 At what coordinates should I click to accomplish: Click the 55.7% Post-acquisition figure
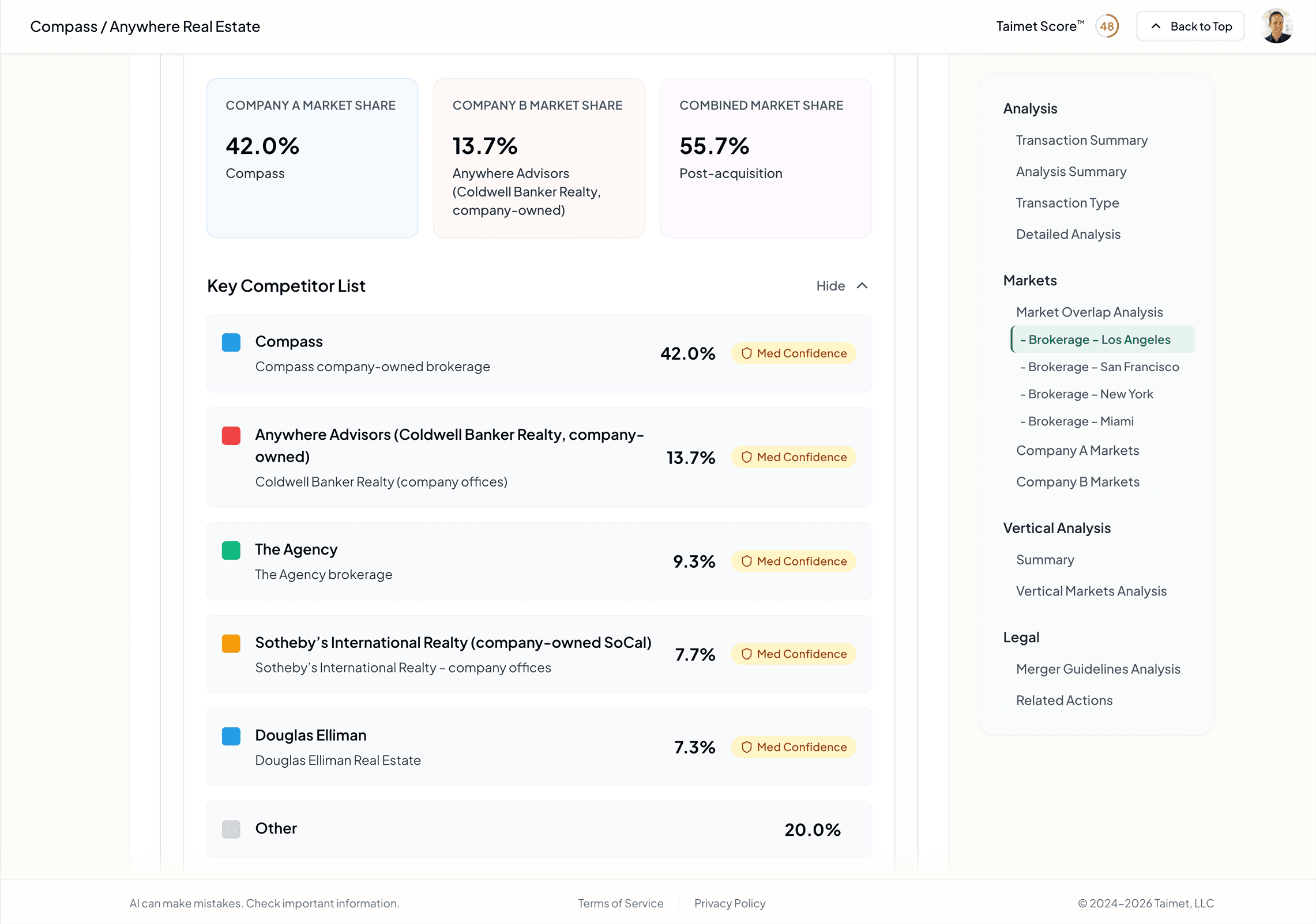click(x=714, y=146)
